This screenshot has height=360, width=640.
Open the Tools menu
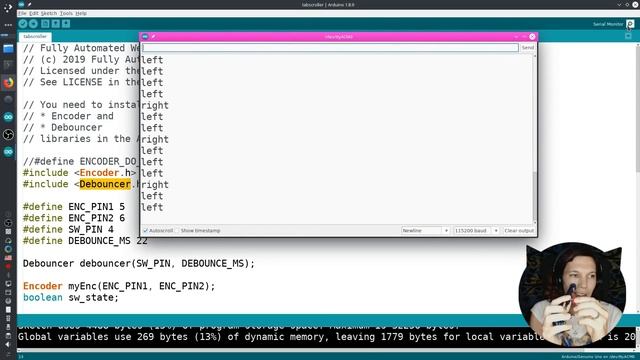point(66,13)
